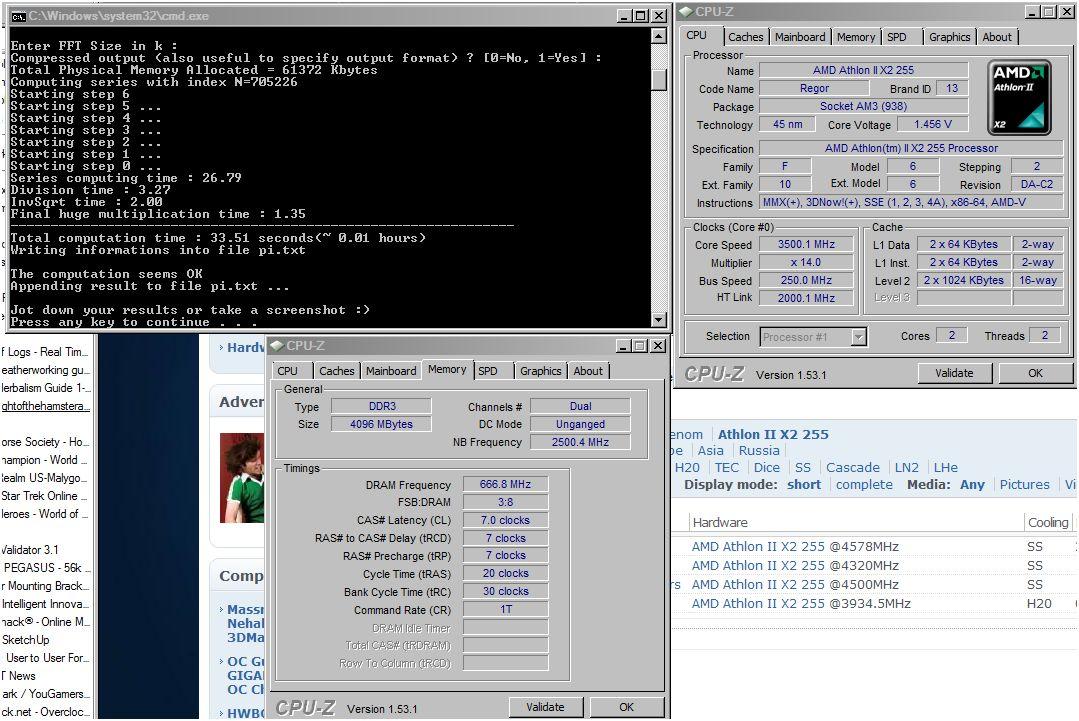Viewport: 1079px width, 721px height.
Task: Open the Athlon II X2 255 @3934.5MHz result
Action: tap(801, 603)
